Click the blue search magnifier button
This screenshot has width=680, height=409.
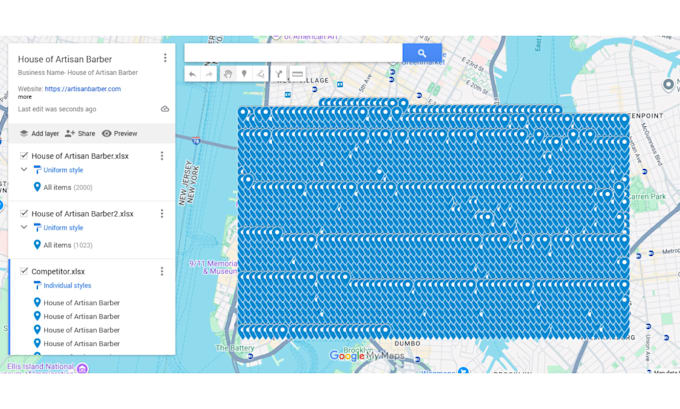422,53
